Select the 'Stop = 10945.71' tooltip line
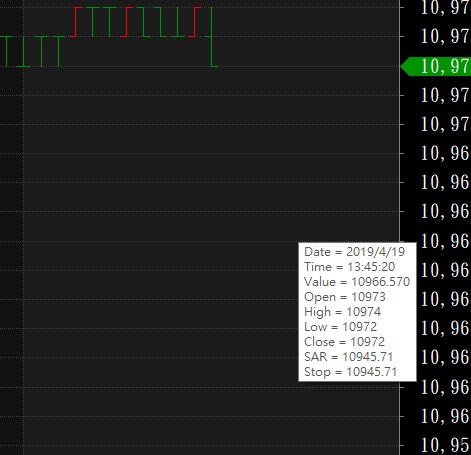Viewport: 471px width, 455px height. click(x=350, y=372)
